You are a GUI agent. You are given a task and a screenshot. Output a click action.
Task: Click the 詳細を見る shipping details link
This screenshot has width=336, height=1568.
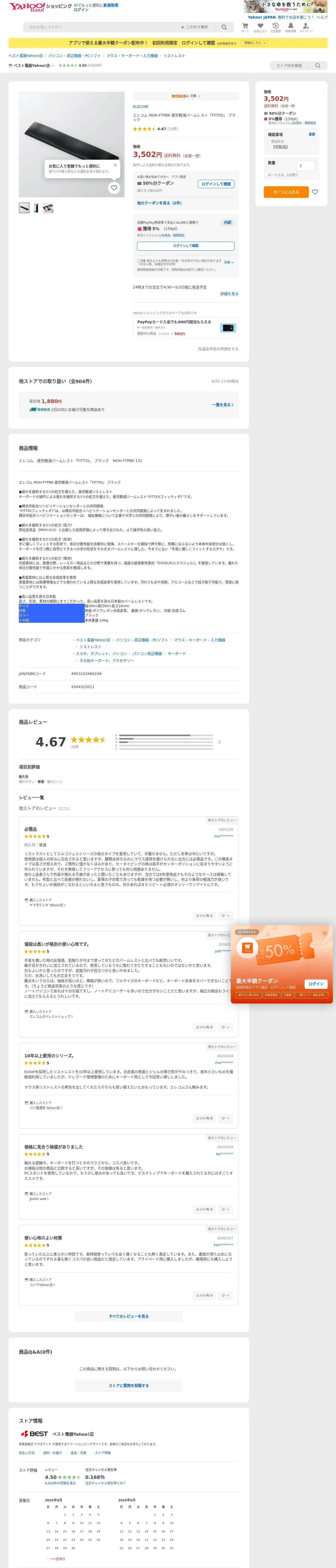(x=229, y=294)
